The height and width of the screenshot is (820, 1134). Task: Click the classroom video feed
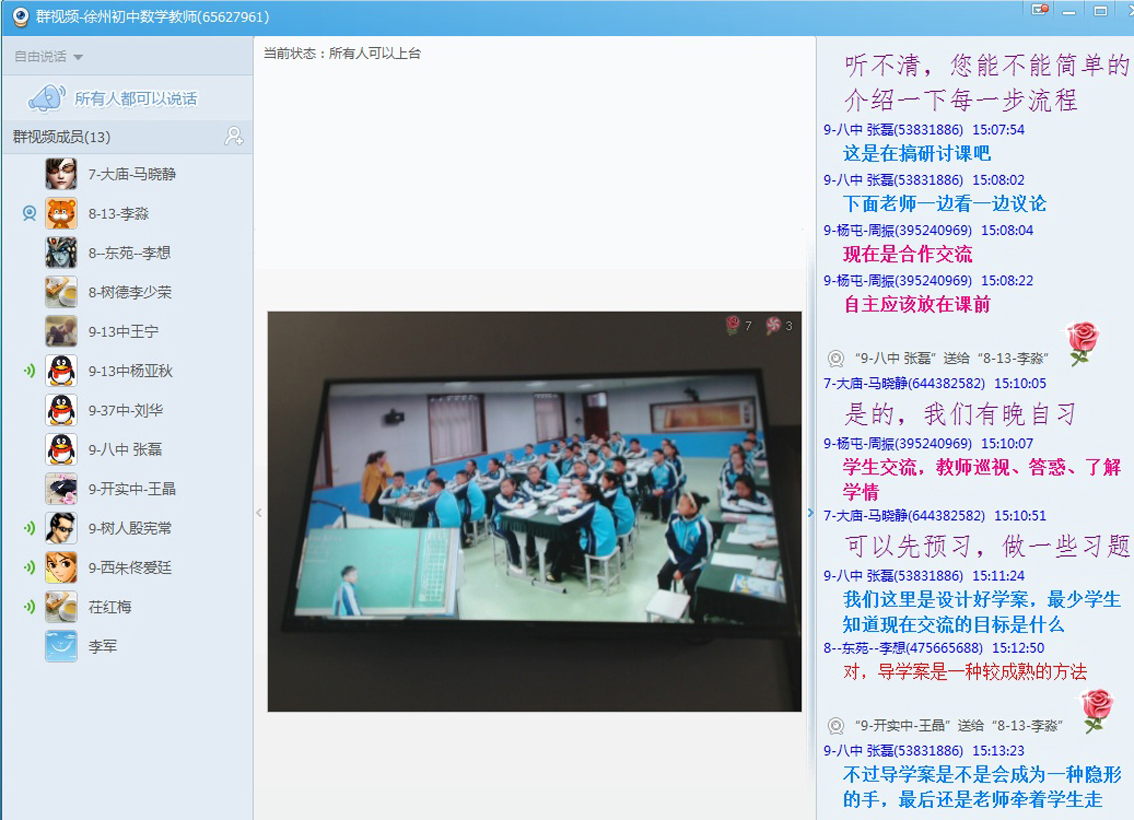coord(534,511)
